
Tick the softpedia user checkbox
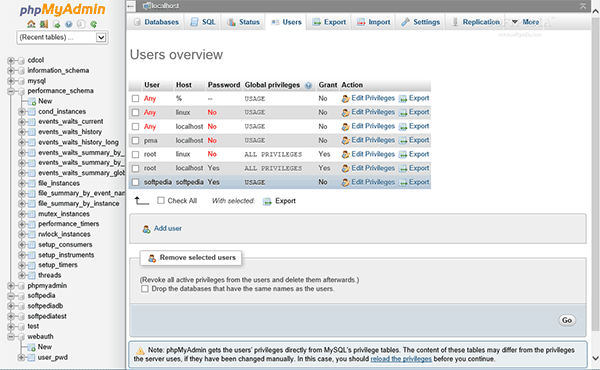[135, 183]
